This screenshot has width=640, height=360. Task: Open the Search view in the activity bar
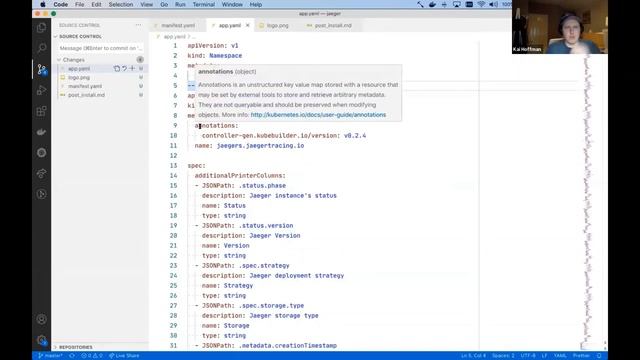pyautogui.click(x=41, y=49)
